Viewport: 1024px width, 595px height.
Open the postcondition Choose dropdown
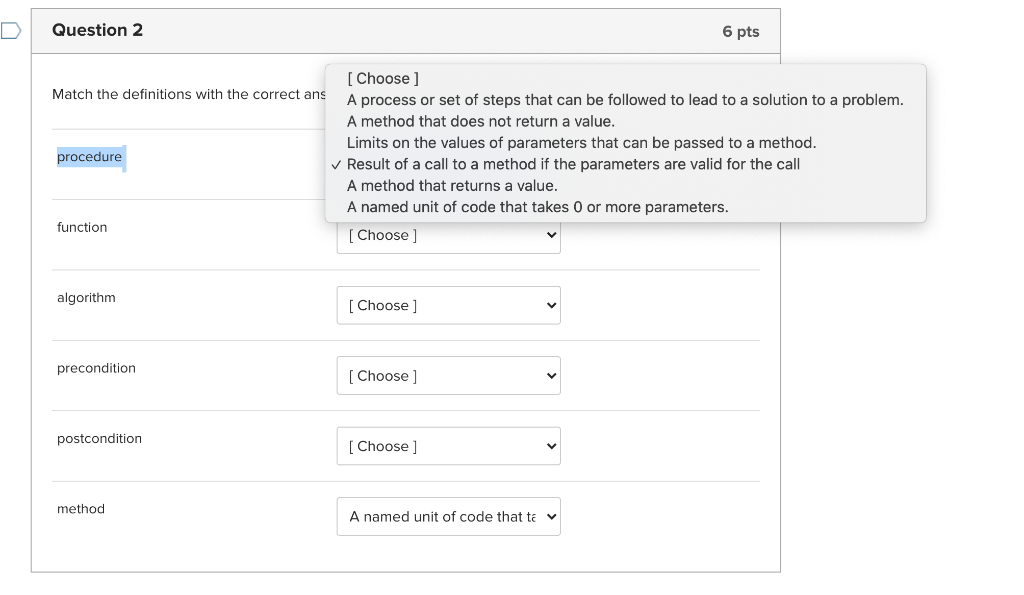pos(448,446)
